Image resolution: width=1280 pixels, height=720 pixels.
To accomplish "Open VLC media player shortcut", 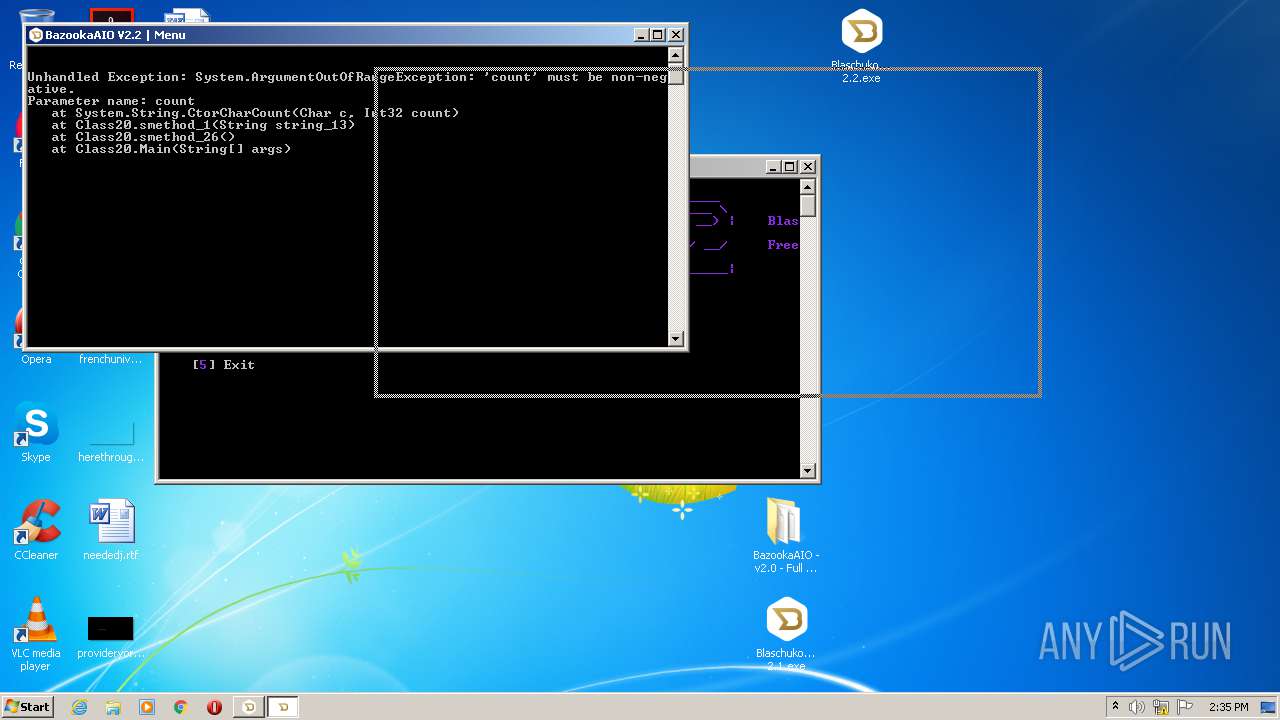I will (x=36, y=634).
